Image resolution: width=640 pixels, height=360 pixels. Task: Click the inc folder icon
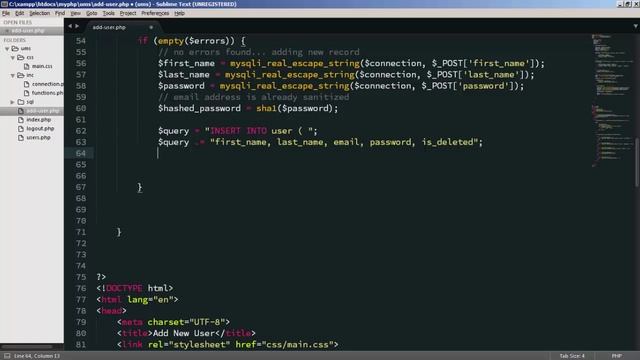[x=20, y=75]
